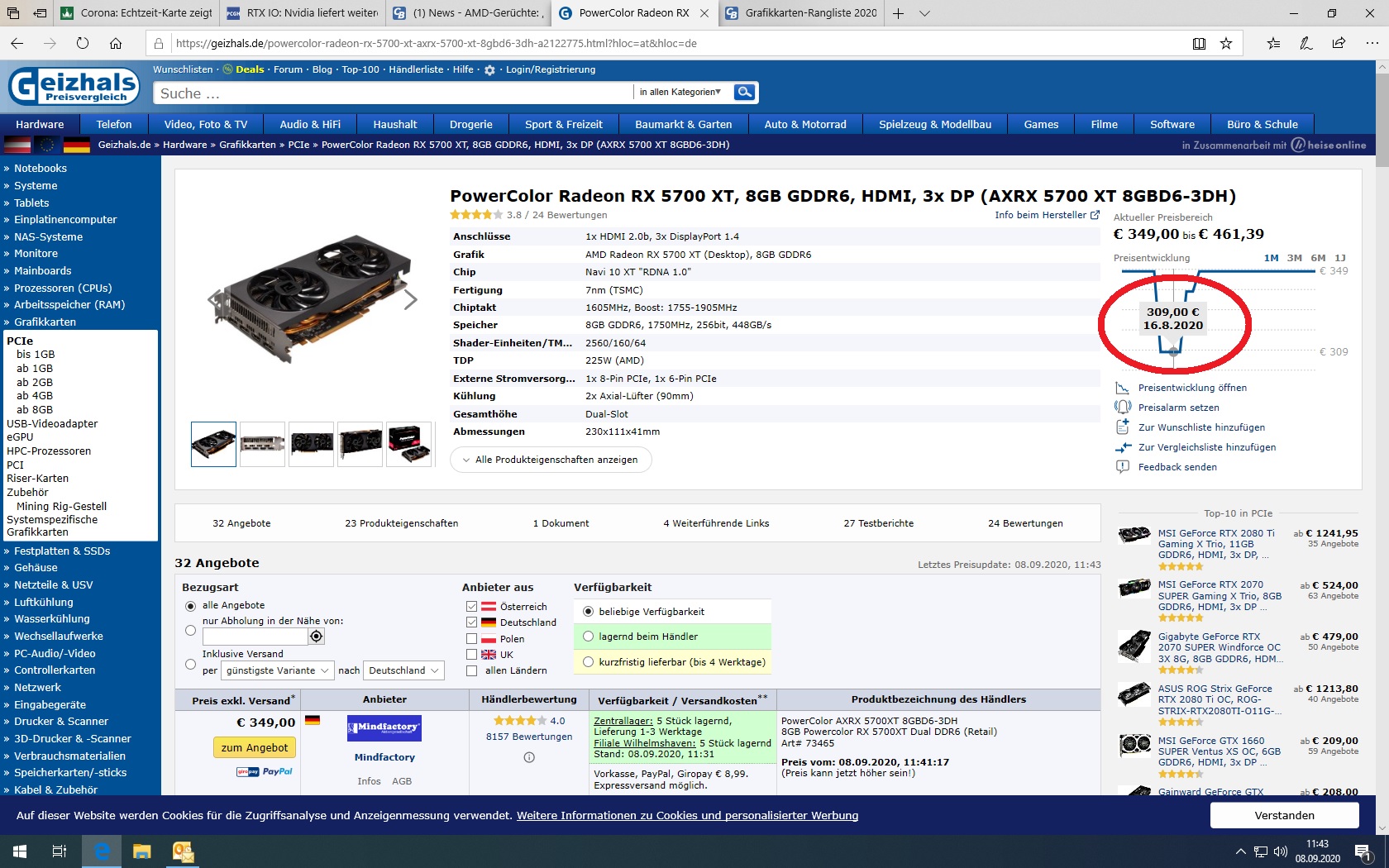Open Login/Registrierung link
The image size is (1389, 868).
click(x=551, y=69)
